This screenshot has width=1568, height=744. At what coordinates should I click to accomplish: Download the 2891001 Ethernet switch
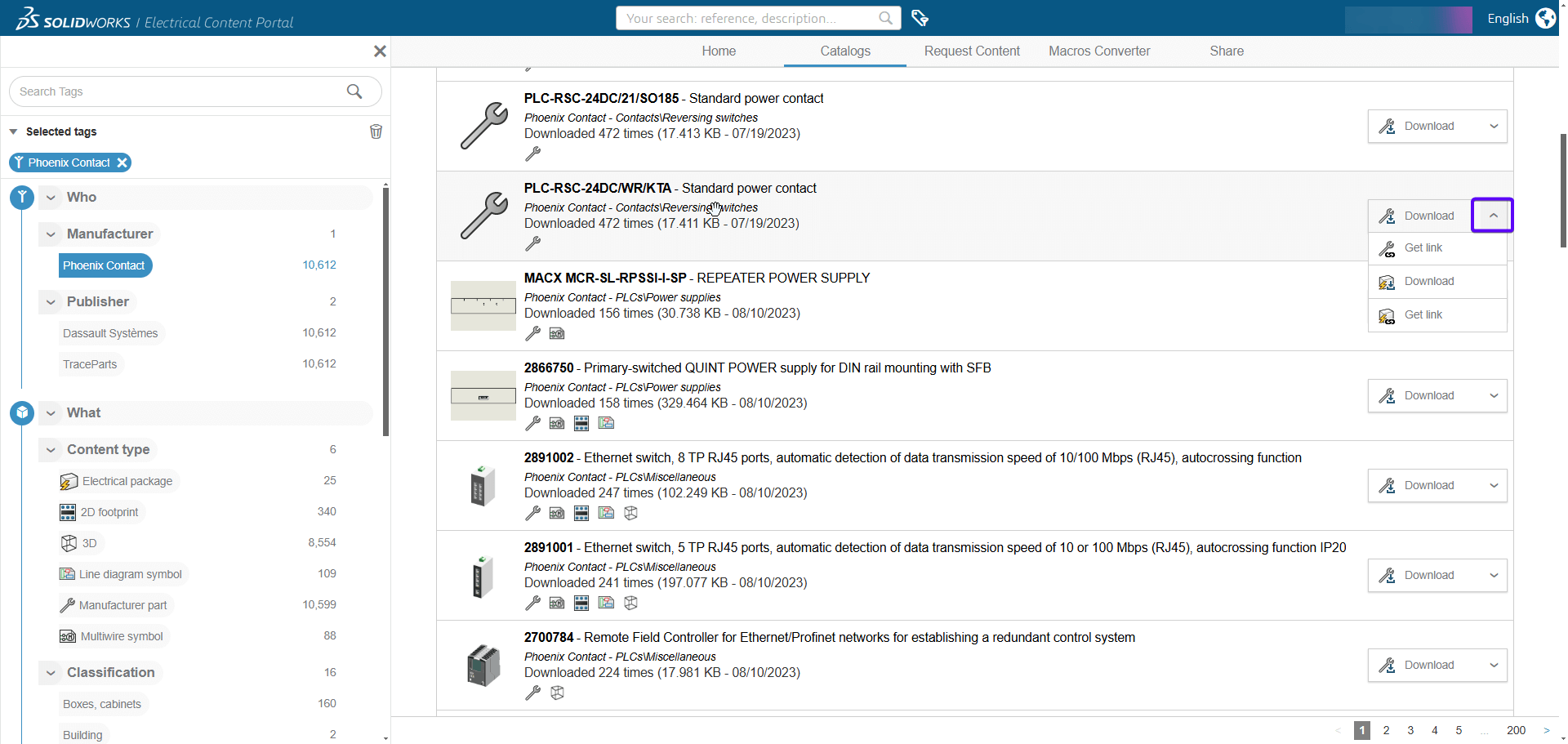coord(1423,575)
